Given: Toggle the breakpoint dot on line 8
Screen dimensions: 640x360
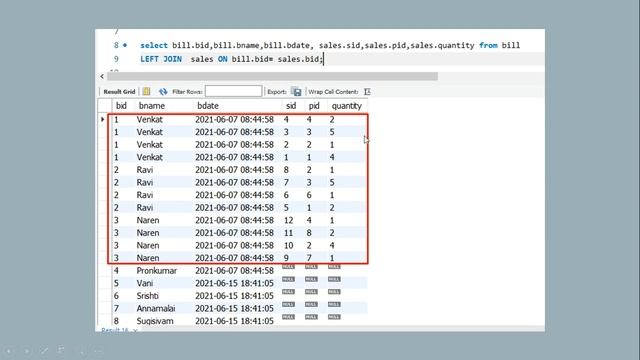Looking at the screenshot, I should point(125,45).
